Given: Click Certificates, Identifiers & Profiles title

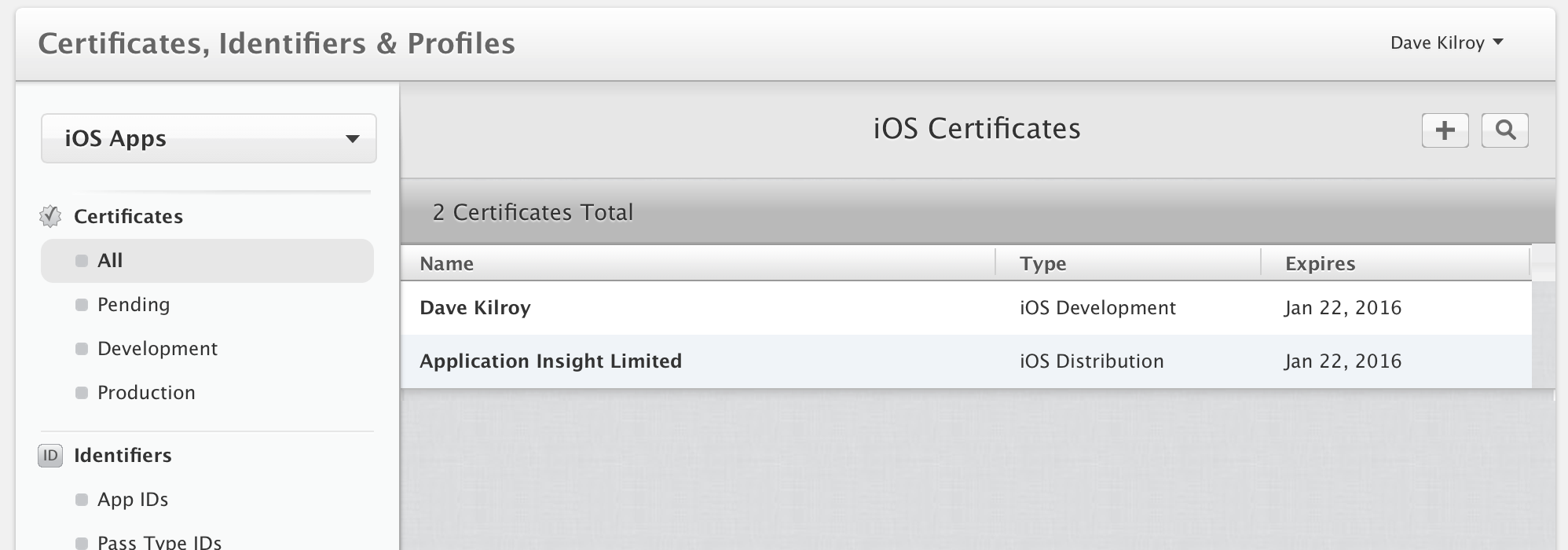Looking at the screenshot, I should (277, 44).
